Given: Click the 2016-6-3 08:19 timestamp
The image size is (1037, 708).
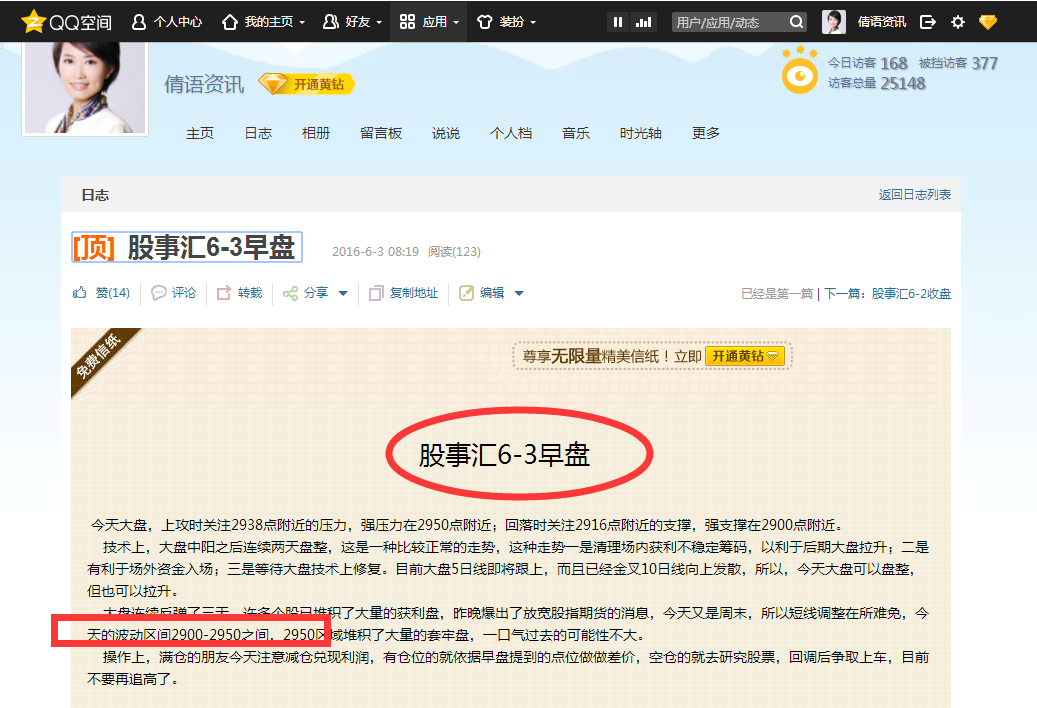Looking at the screenshot, I should [375, 251].
